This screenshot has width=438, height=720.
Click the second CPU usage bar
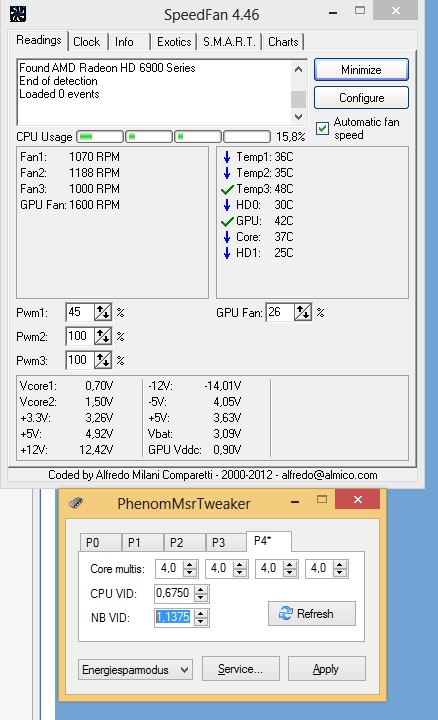click(149, 136)
